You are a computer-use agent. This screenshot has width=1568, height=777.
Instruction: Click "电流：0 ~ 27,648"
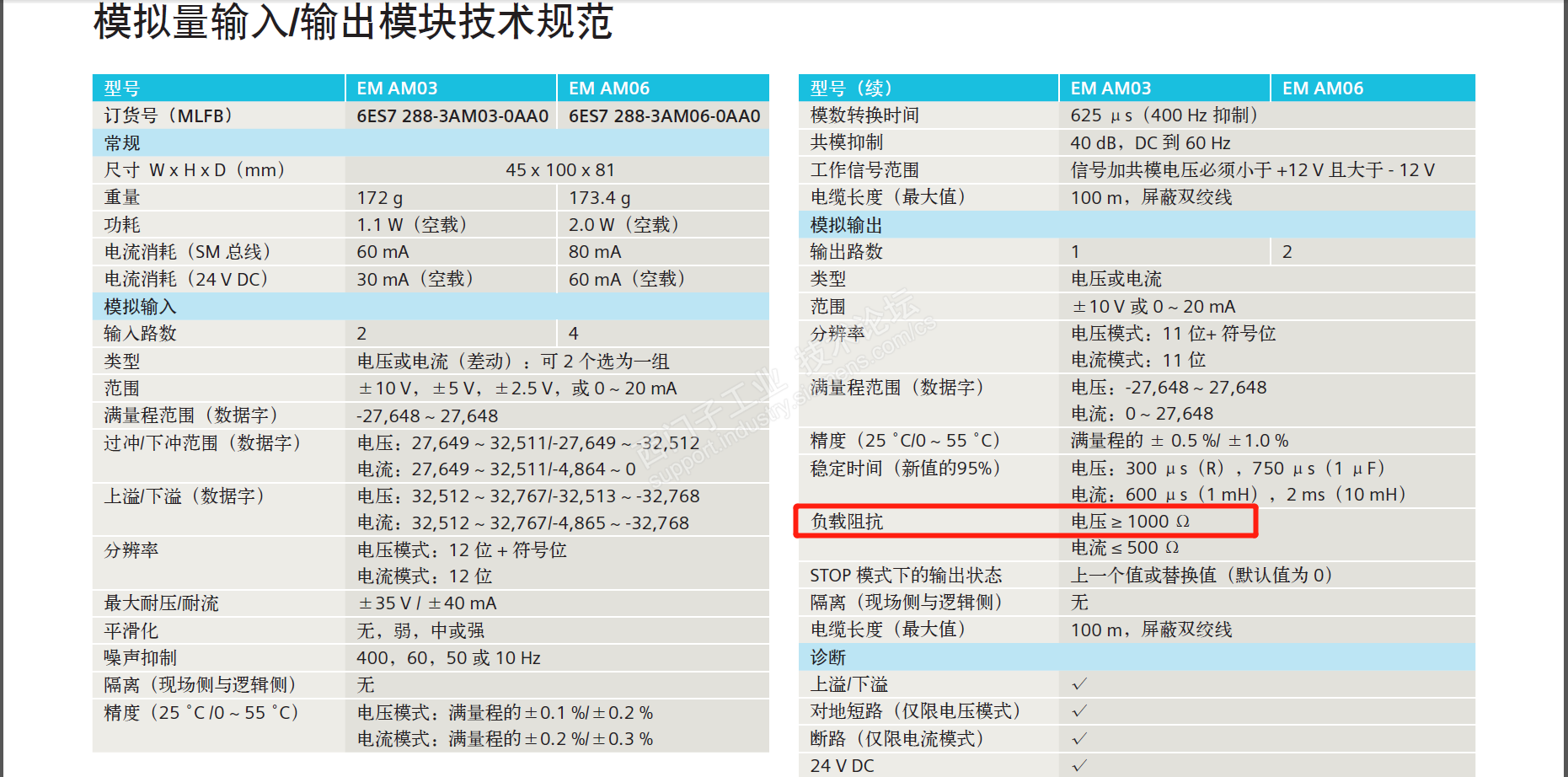[1143, 414]
